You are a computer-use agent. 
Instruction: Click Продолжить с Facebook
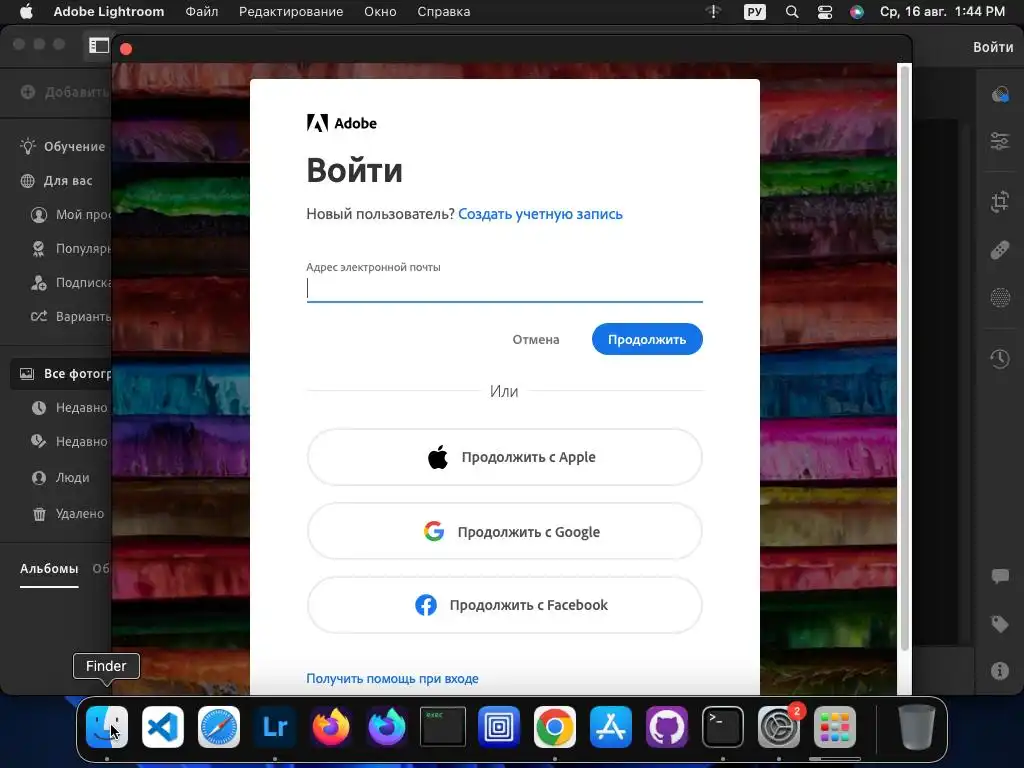point(505,605)
